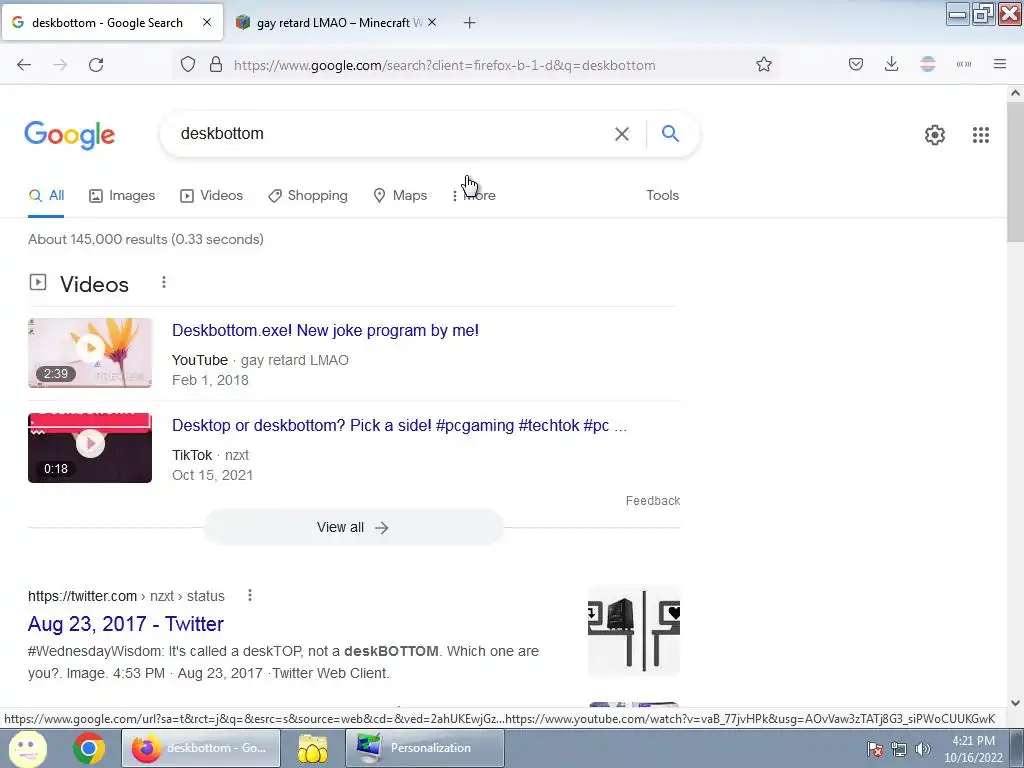The height and width of the screenshot is (768, 1024).
Task: Open the Firefox application menu
Action: tap(1000, 65)
